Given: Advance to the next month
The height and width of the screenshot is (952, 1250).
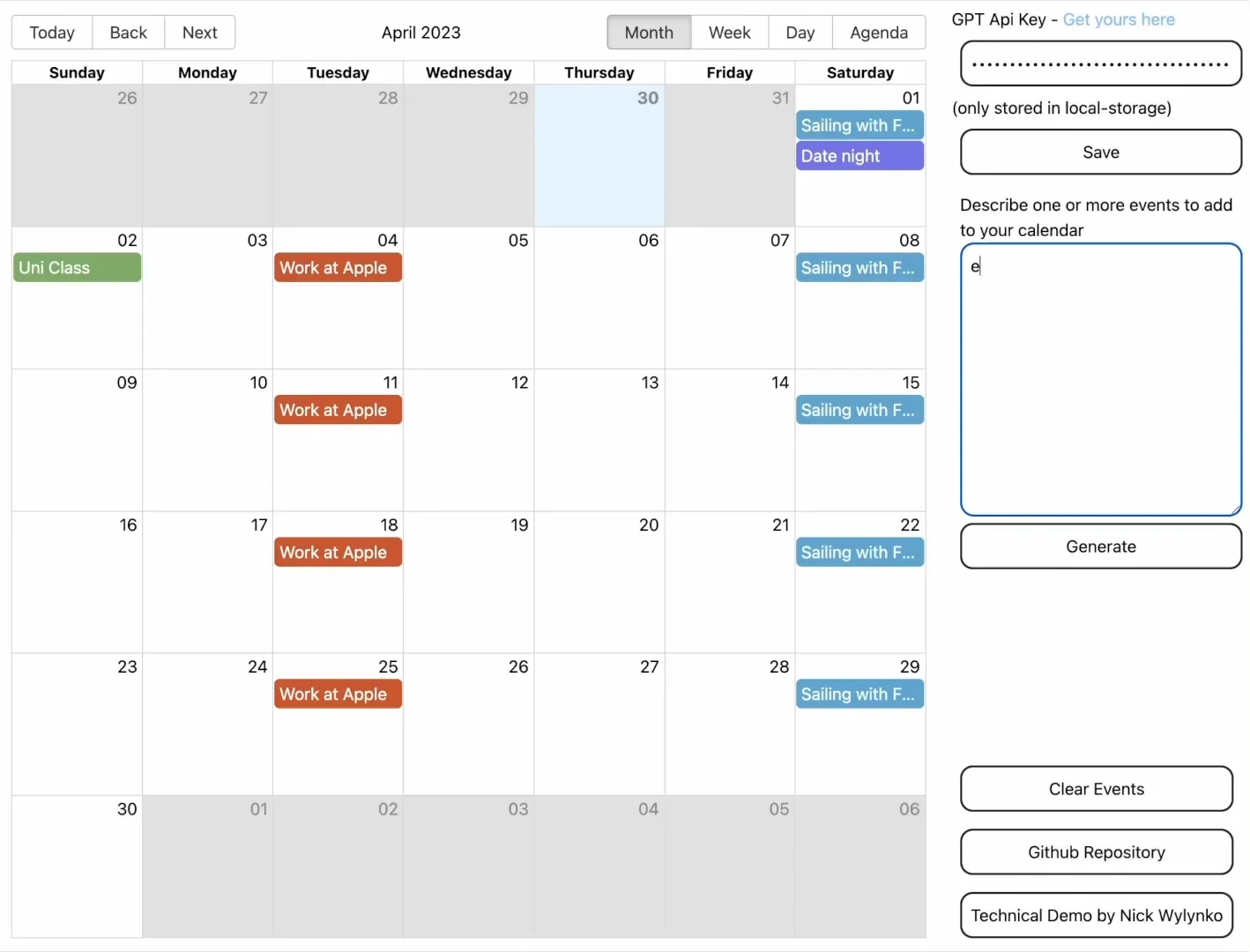Looking at the screenshot, I should pyautogui.click(x=199, y=32).
